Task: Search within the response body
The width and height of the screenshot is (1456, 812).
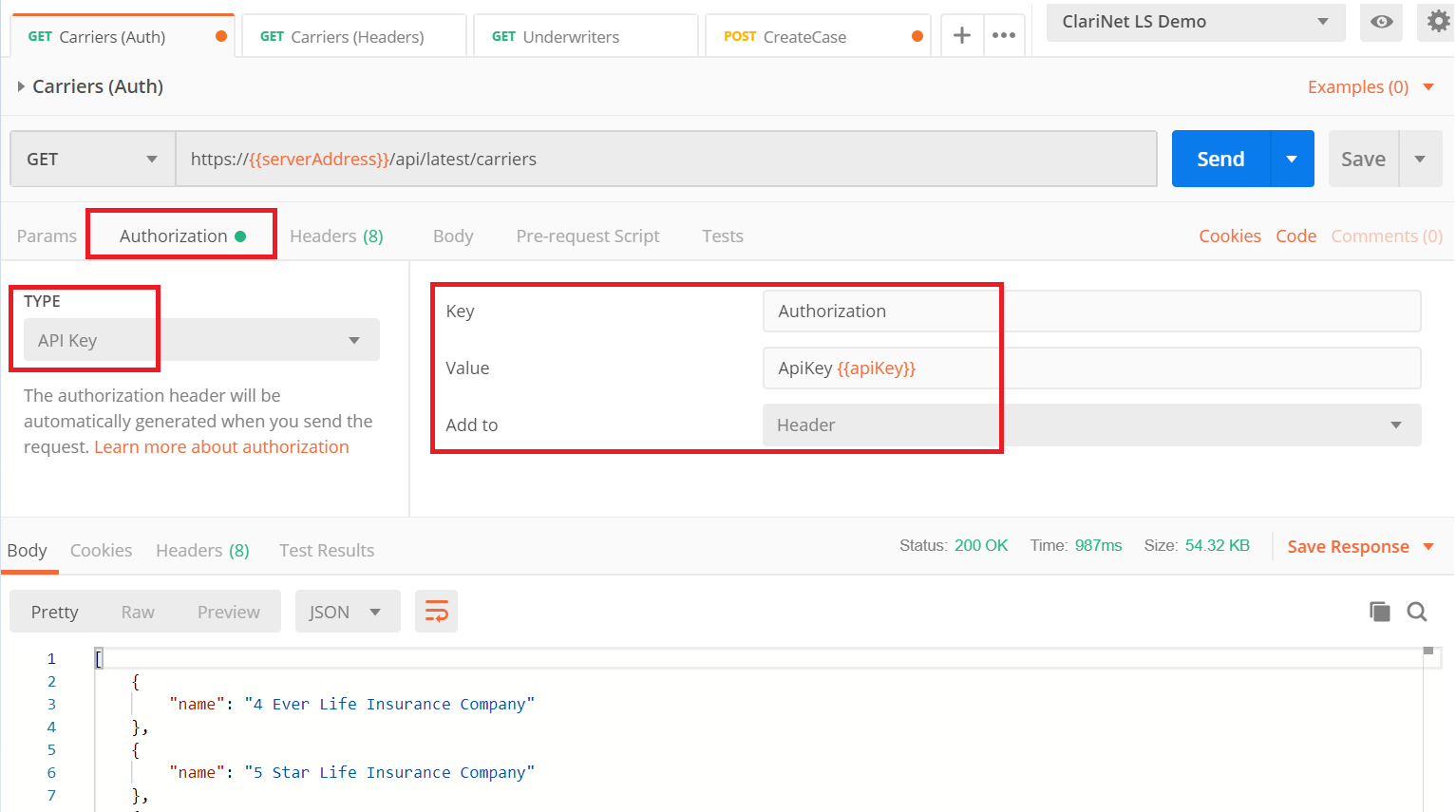Action: tap(1417, 612)
